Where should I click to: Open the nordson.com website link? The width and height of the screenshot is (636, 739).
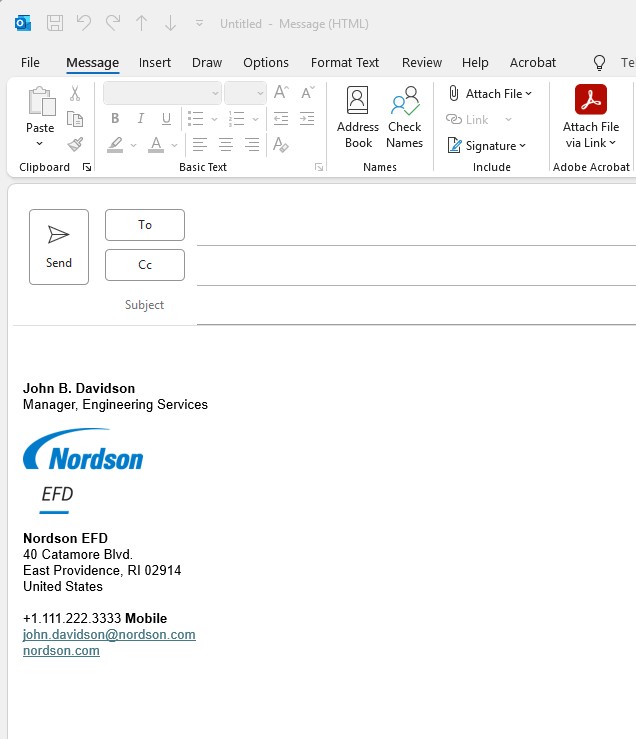61,650
